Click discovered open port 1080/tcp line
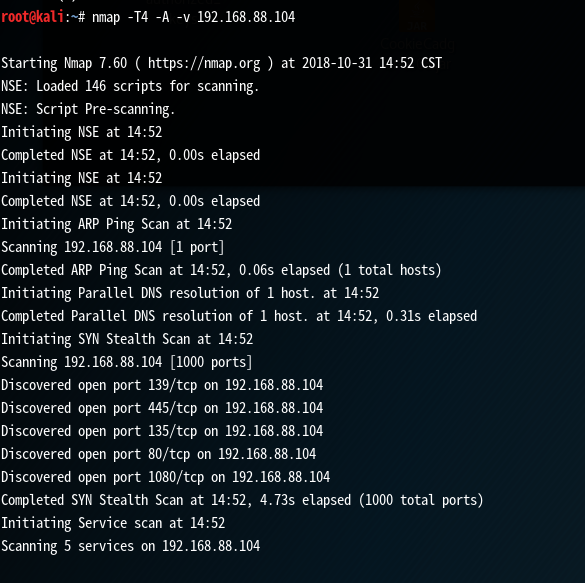Image resolution: width=585 pixels, height=583 pixels. click(x=166, y=477)
